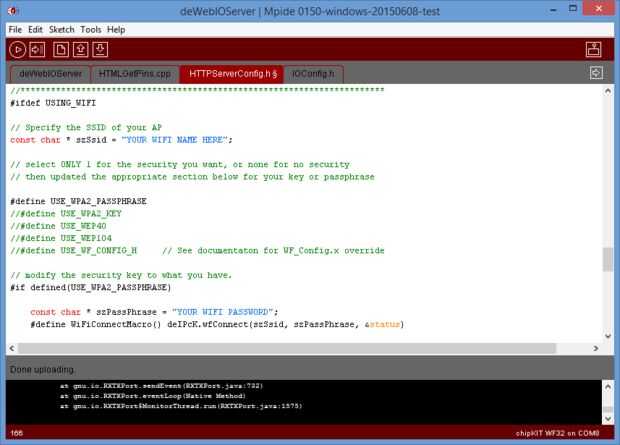Open the Help menu
This screenshot has height=445, width=620.
tap(116, 30)
